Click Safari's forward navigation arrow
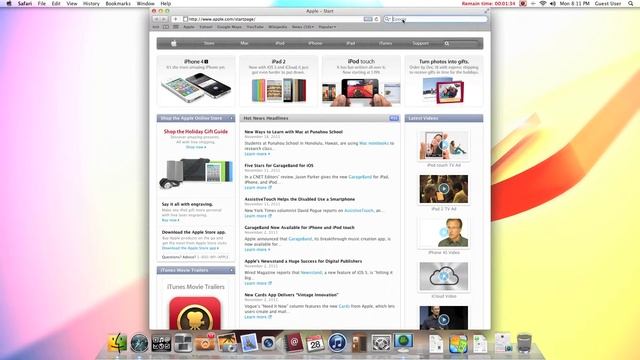640x360 pixels. (164, 19)
